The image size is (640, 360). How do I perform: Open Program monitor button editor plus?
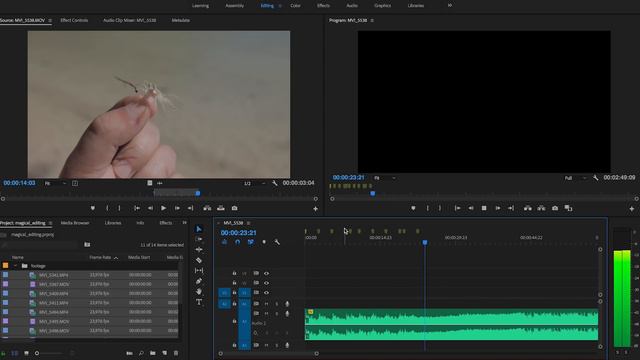[632, 209]
